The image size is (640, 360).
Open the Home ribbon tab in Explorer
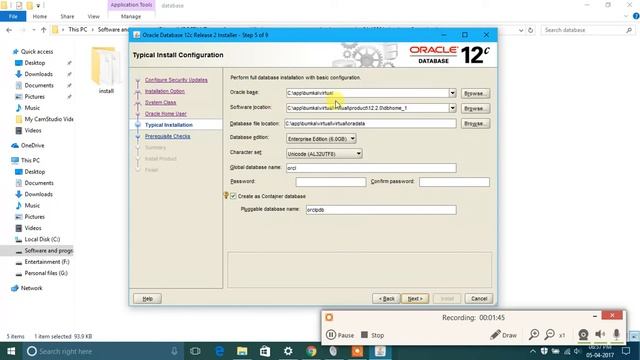pos(40,16)
